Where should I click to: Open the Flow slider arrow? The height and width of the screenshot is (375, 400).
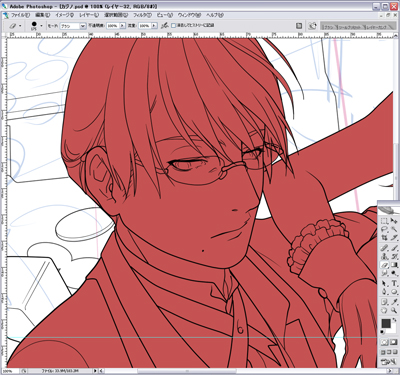154,25
